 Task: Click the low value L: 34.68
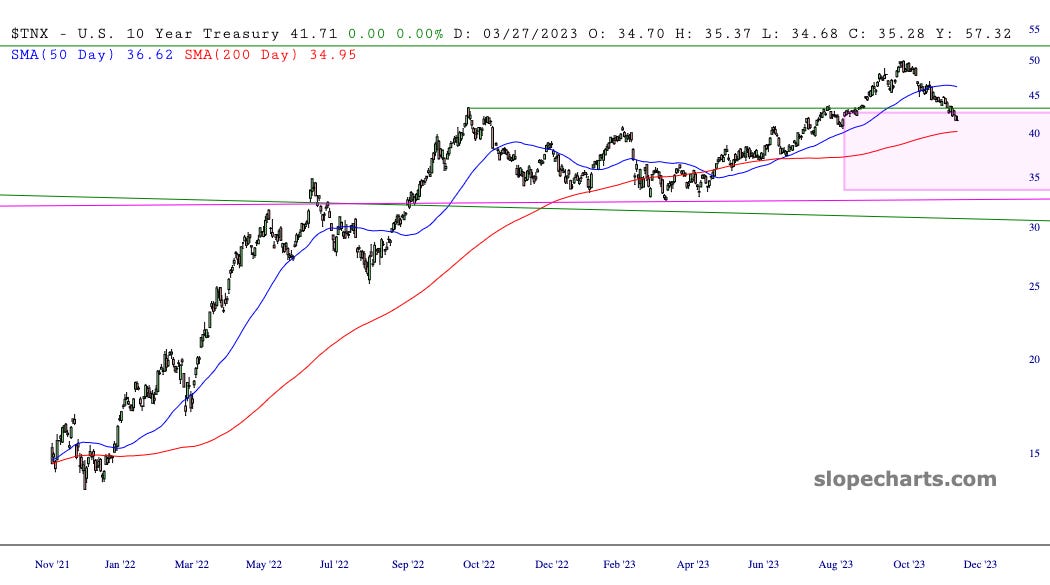pos(800,33)
